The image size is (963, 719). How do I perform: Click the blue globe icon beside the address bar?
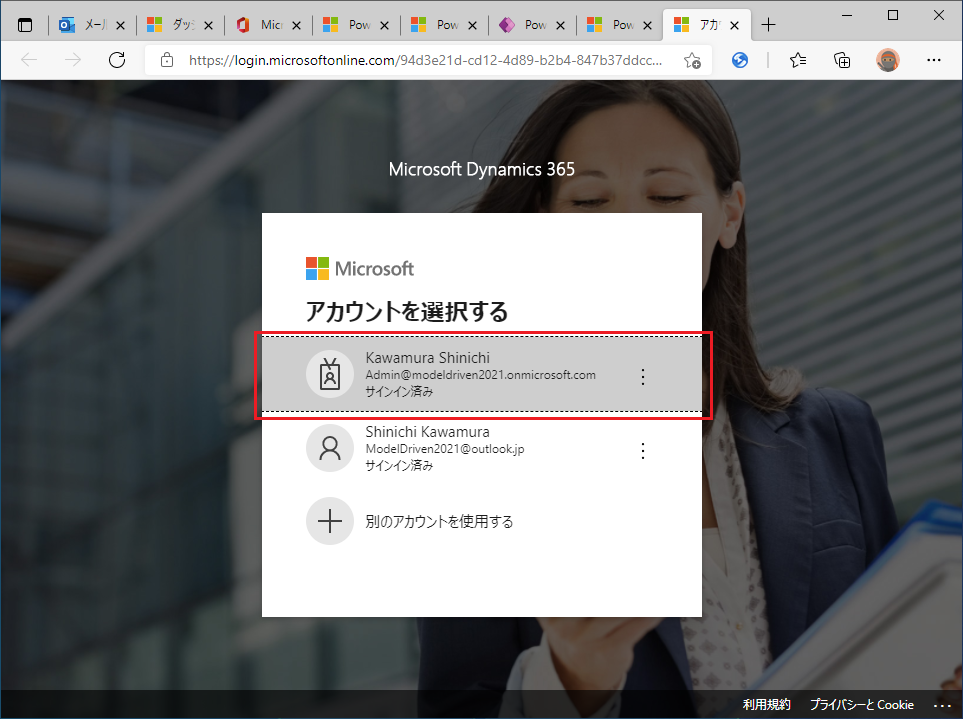click(740, 60)
